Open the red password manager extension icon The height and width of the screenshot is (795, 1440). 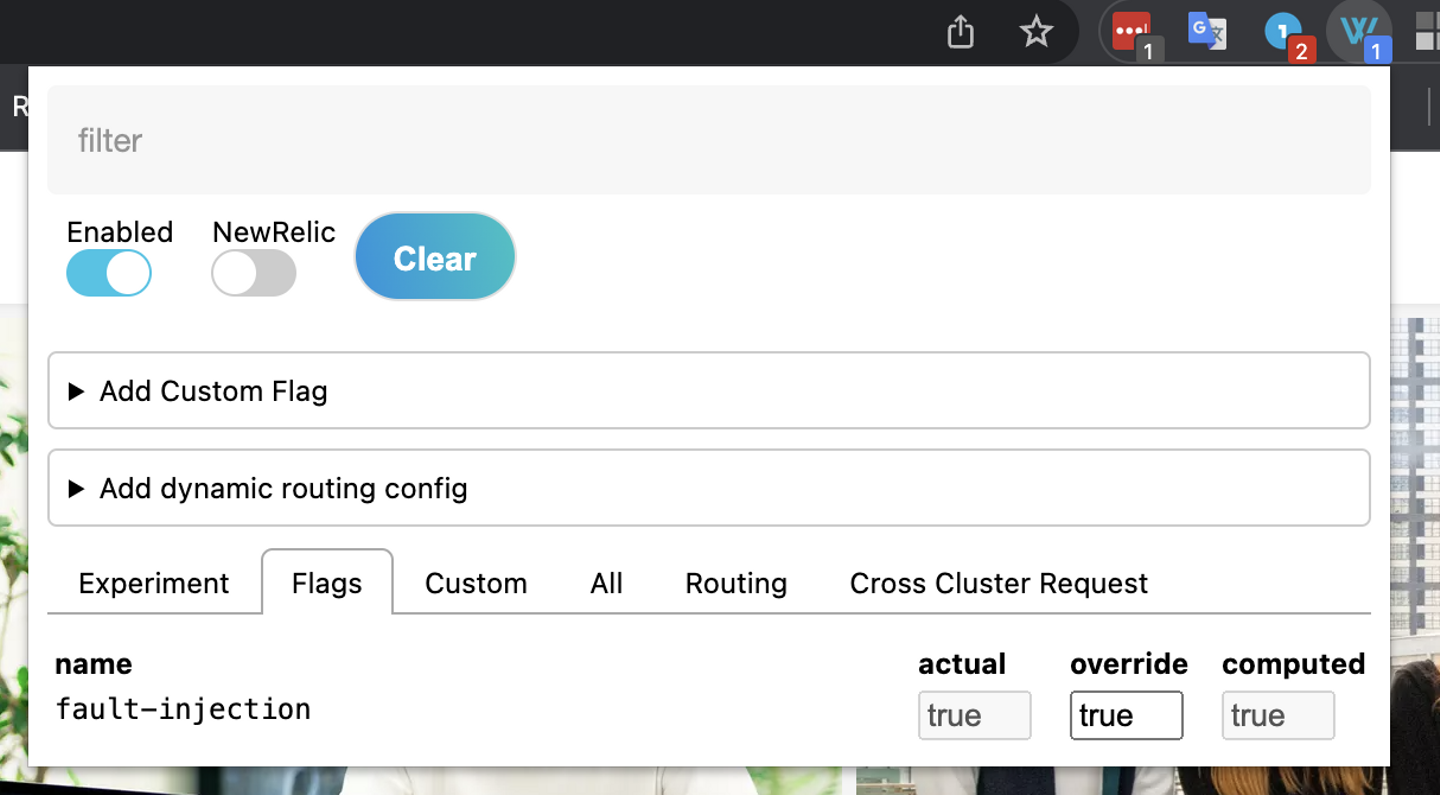tap(1132, 32)
